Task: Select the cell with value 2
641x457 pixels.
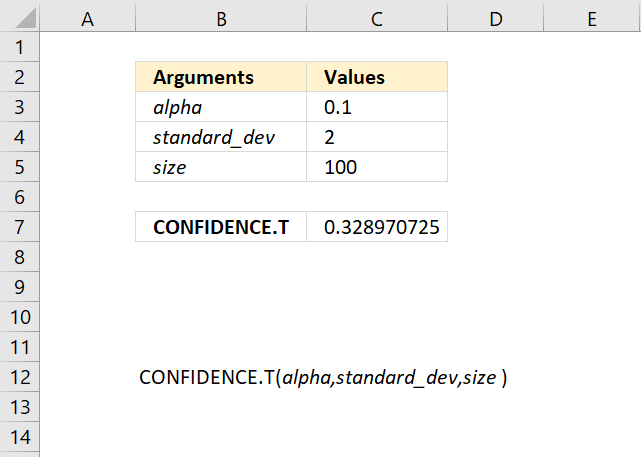Action: (x=377, y=137)
